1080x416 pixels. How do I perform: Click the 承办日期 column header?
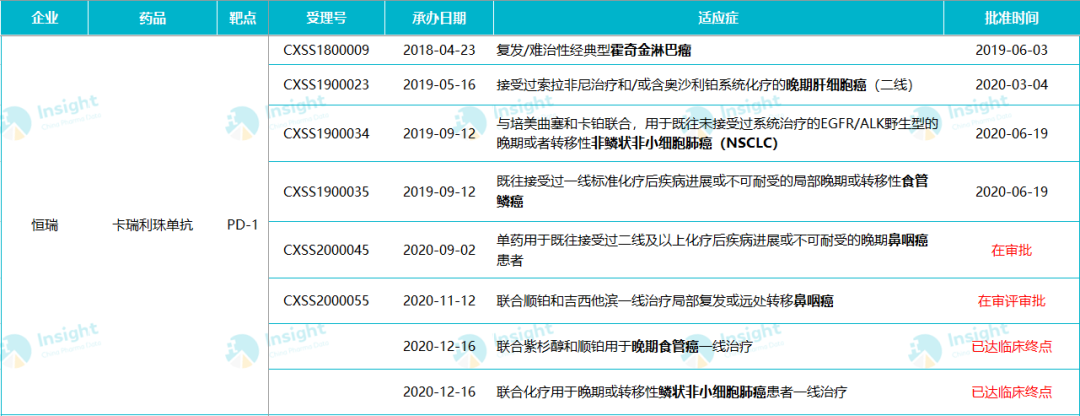(439, 18)
